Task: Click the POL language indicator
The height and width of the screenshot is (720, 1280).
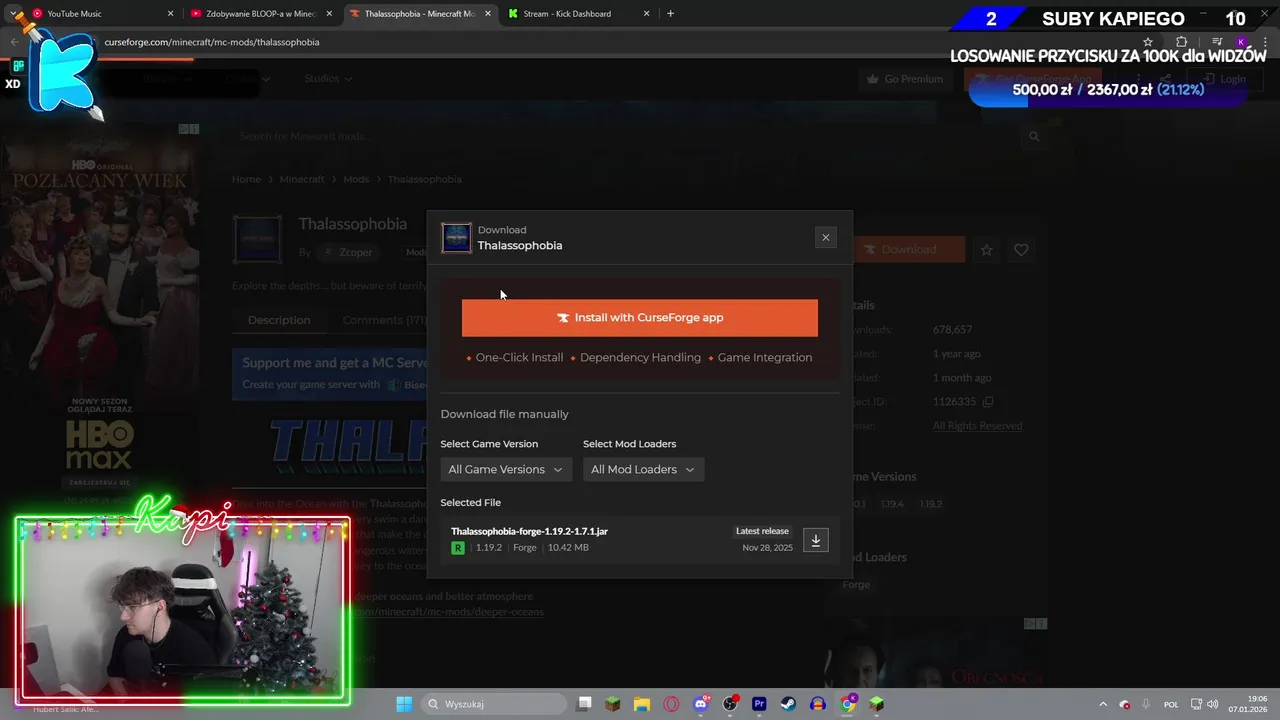Action: 1171,704
